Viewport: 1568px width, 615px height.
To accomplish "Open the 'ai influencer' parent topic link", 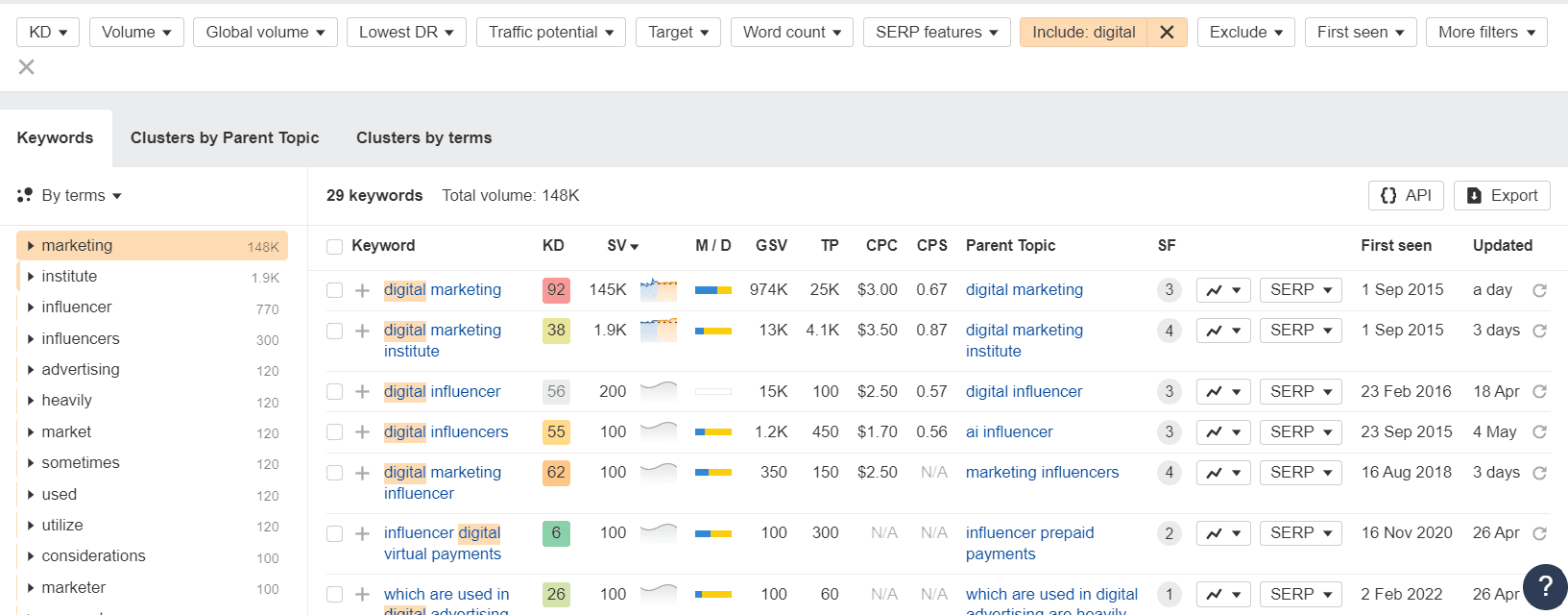I will (1009, 432).
